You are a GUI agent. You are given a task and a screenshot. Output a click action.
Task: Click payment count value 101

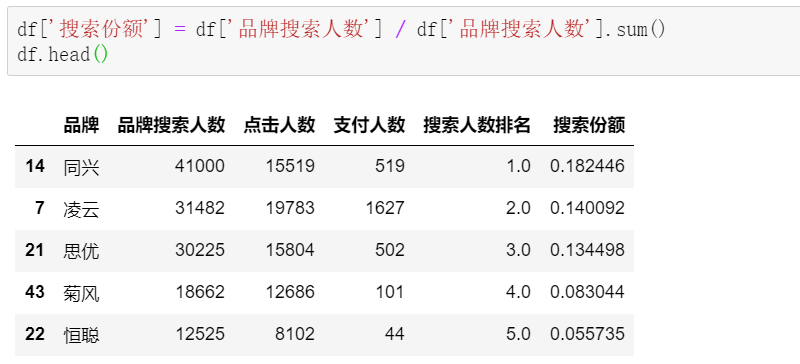390,292
